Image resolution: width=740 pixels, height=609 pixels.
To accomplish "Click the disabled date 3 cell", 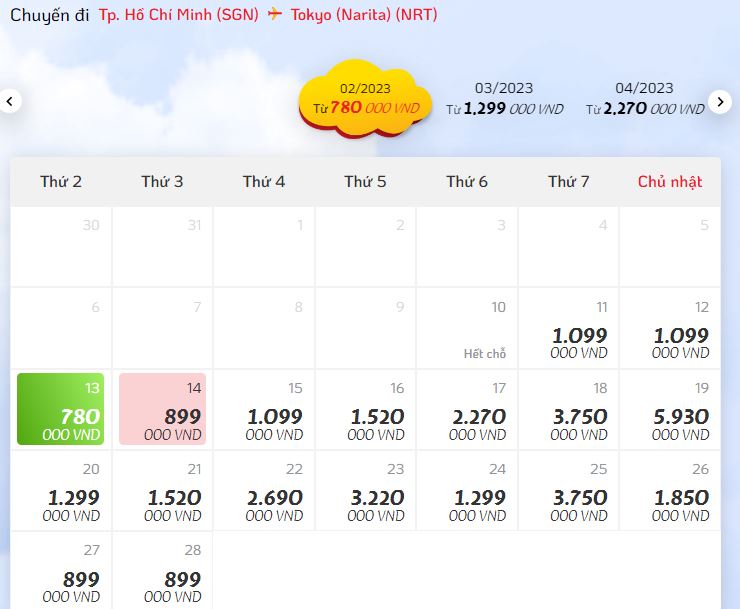I will 467,246.
